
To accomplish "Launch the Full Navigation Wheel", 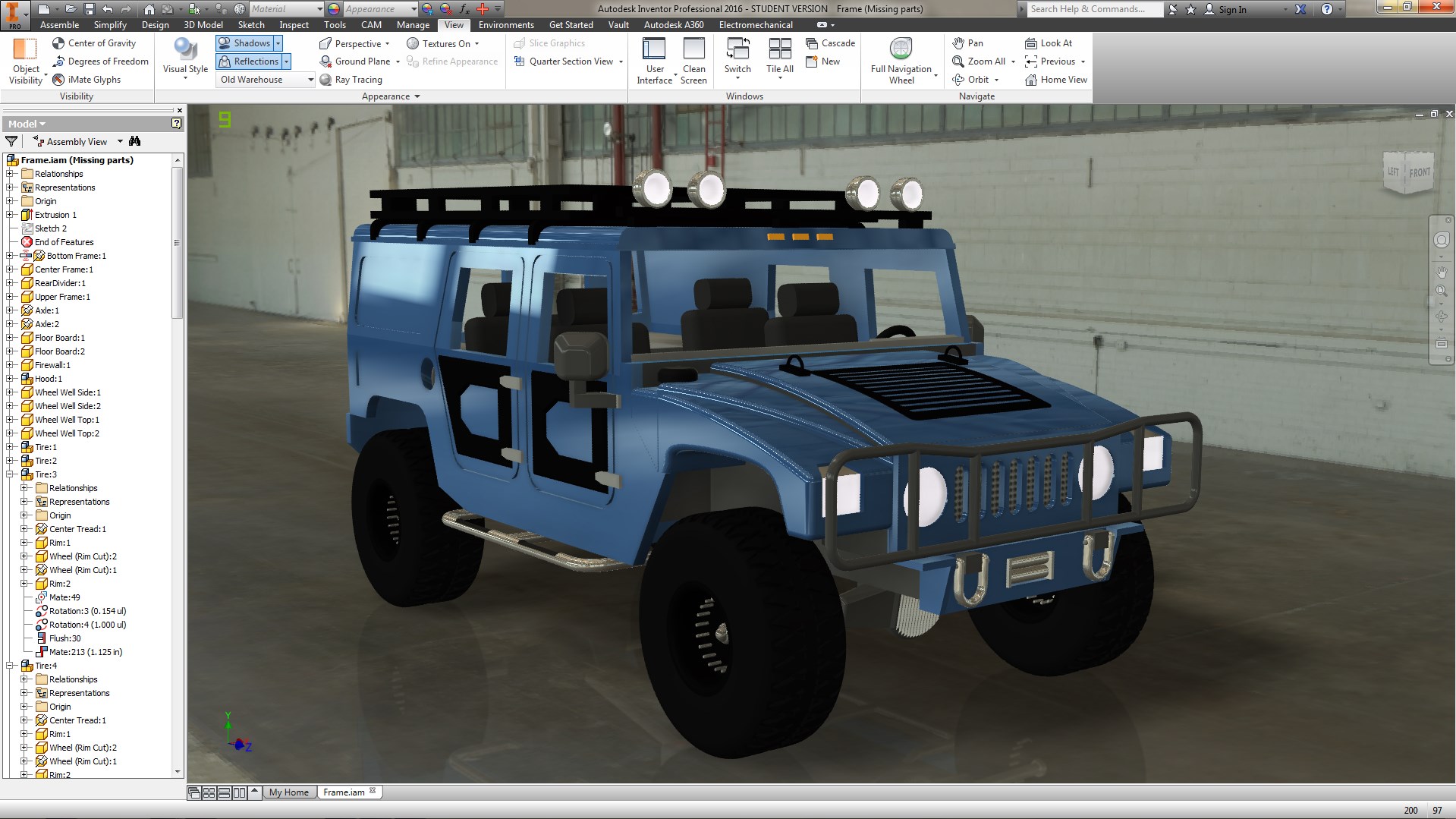I will pos(901,61).
